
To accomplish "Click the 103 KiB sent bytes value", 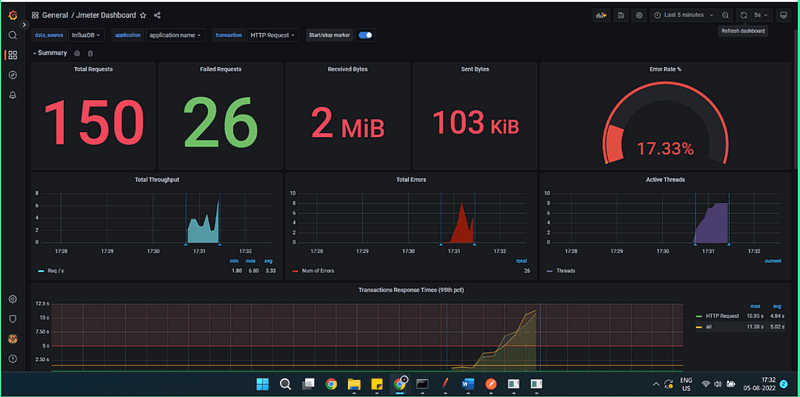I will pyautogui.click(x=476, y=122).
